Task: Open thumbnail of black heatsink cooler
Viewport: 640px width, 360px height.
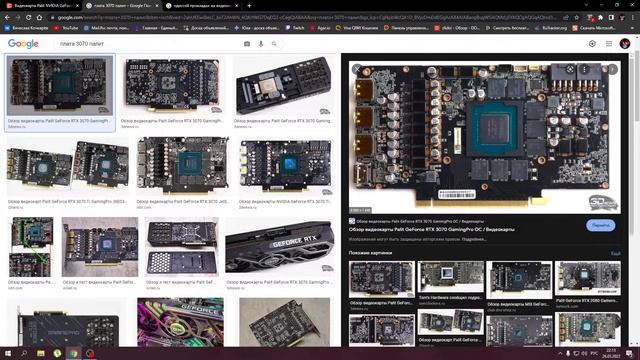Action: [283, 86]
